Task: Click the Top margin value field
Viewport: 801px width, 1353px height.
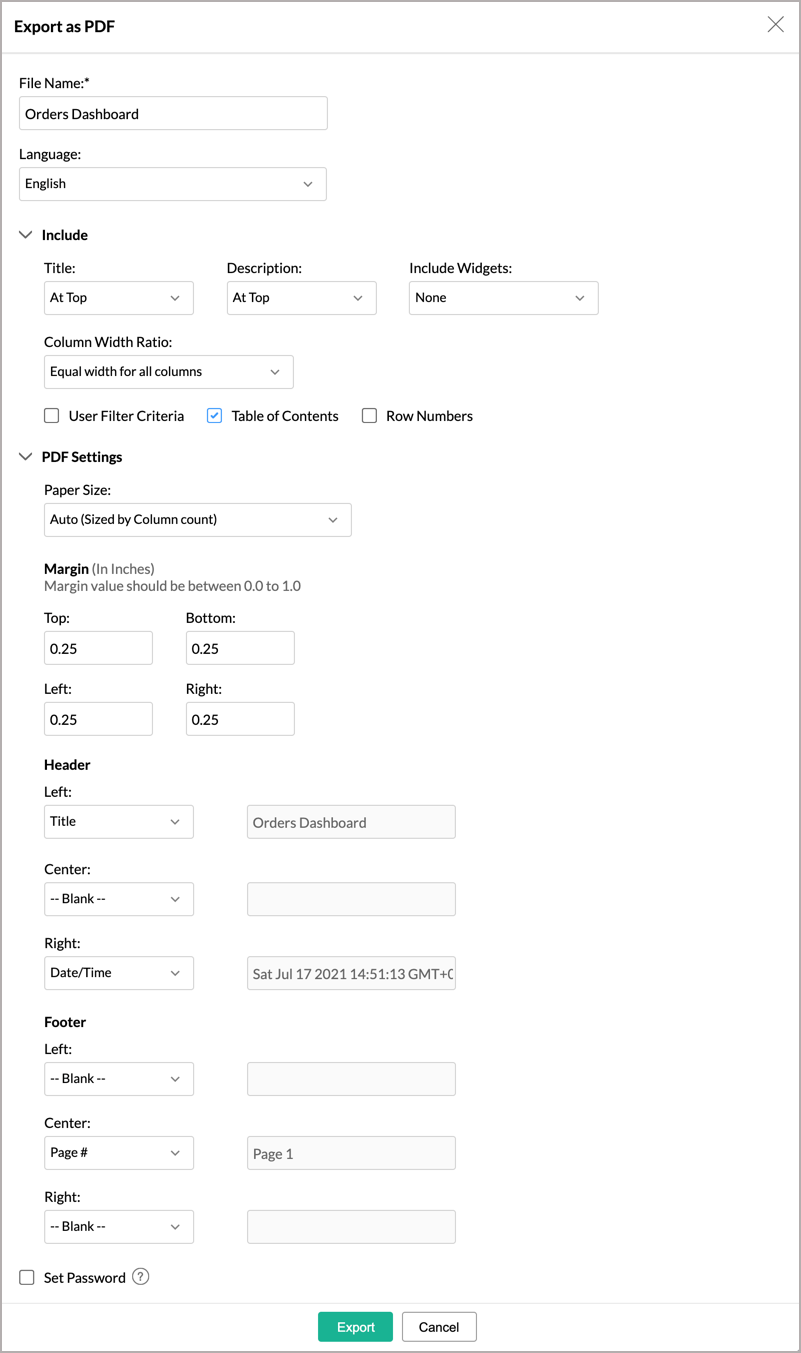Action: pos(98,647)
